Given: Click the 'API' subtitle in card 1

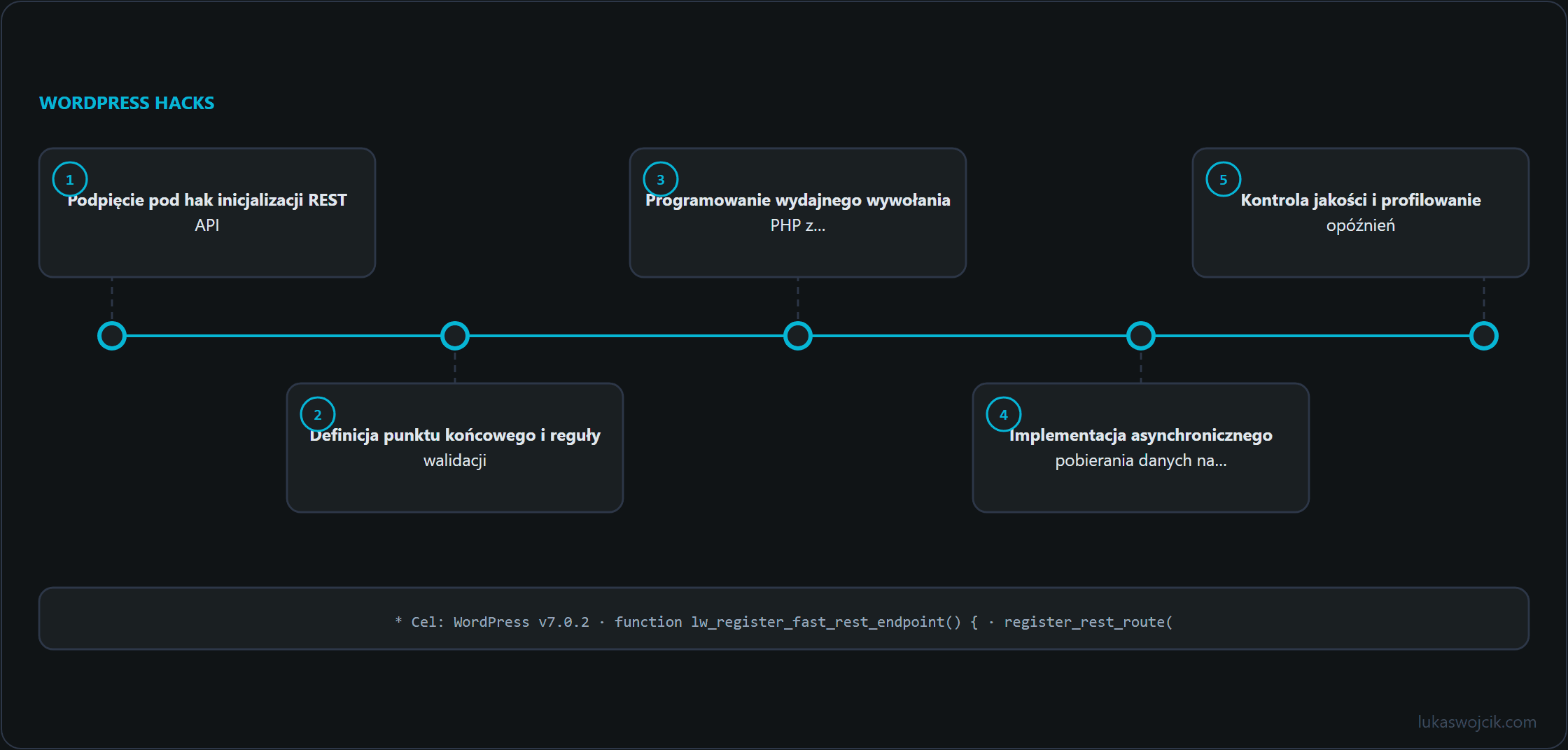Looking at the screenshot, I should click(x=207, y=225).
